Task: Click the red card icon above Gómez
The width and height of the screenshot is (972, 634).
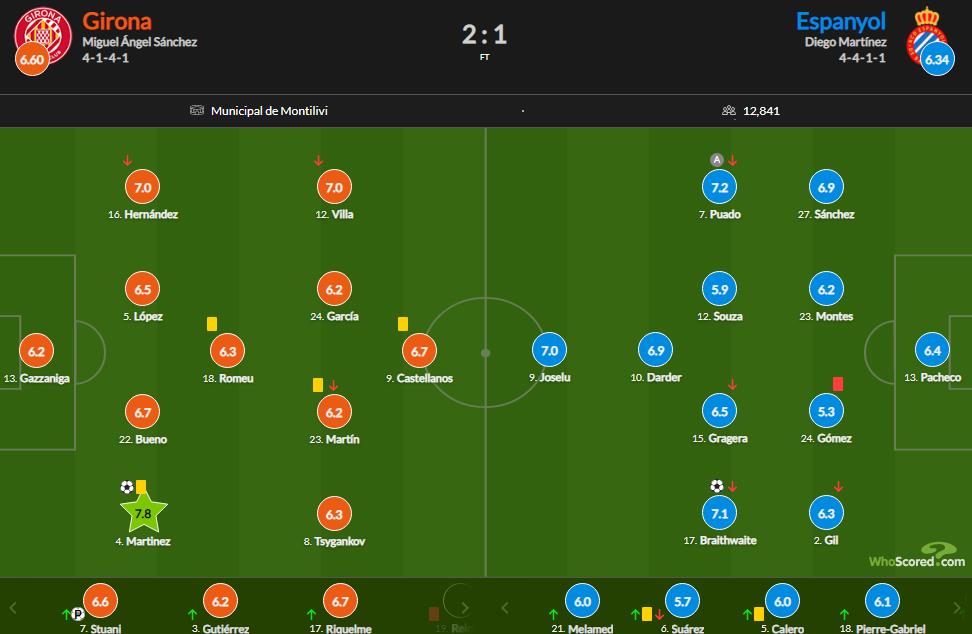Action: 838,383
